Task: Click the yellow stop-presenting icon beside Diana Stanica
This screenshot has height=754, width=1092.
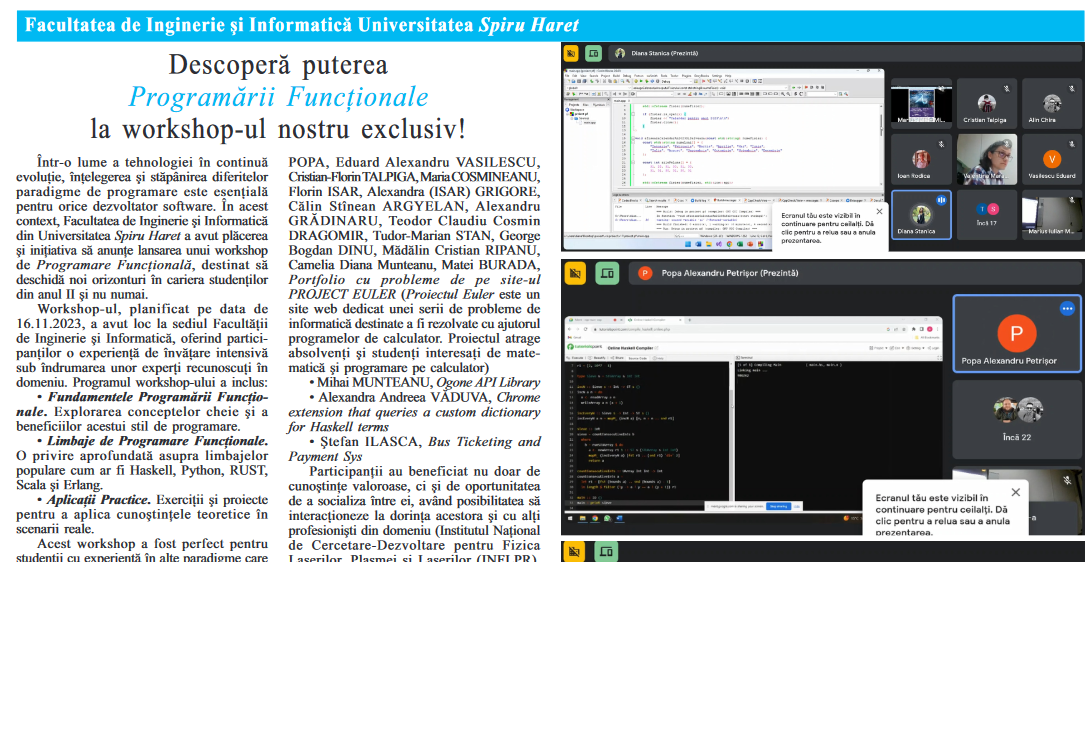Action: point(572,53)
